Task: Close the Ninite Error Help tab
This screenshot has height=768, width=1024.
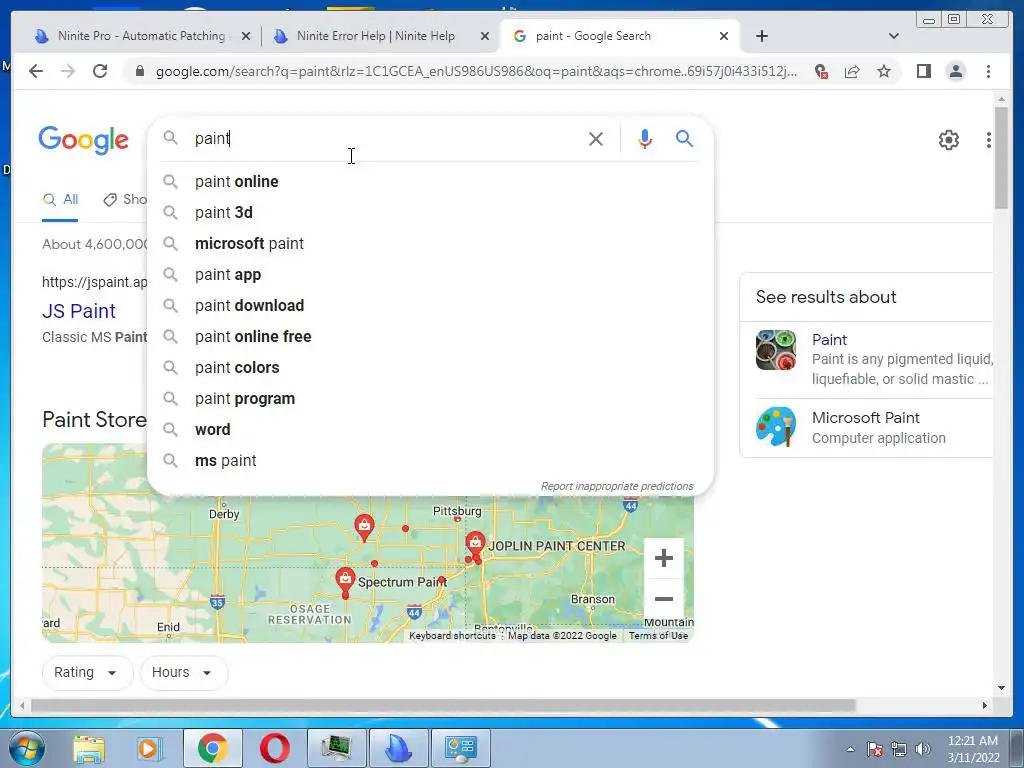Action: 485,36
